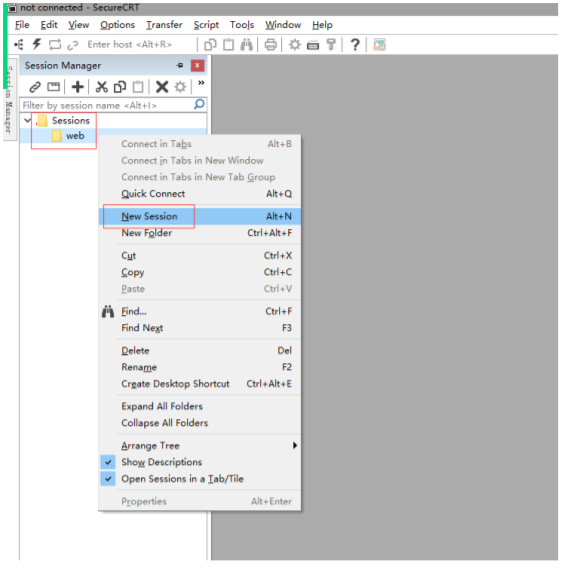
Task: Click the Public Key Assistant key icon
Action: (x=331, y=45)
